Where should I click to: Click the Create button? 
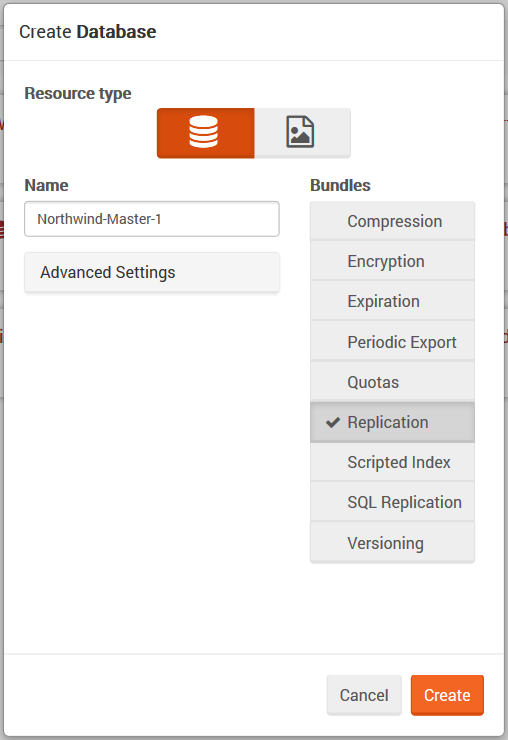pos(447,695)
